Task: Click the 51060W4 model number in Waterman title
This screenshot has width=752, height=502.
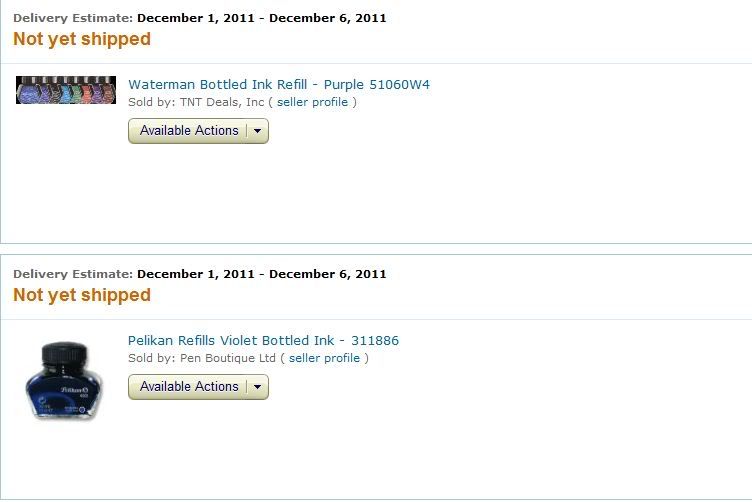Action: [x=400, y=84]
